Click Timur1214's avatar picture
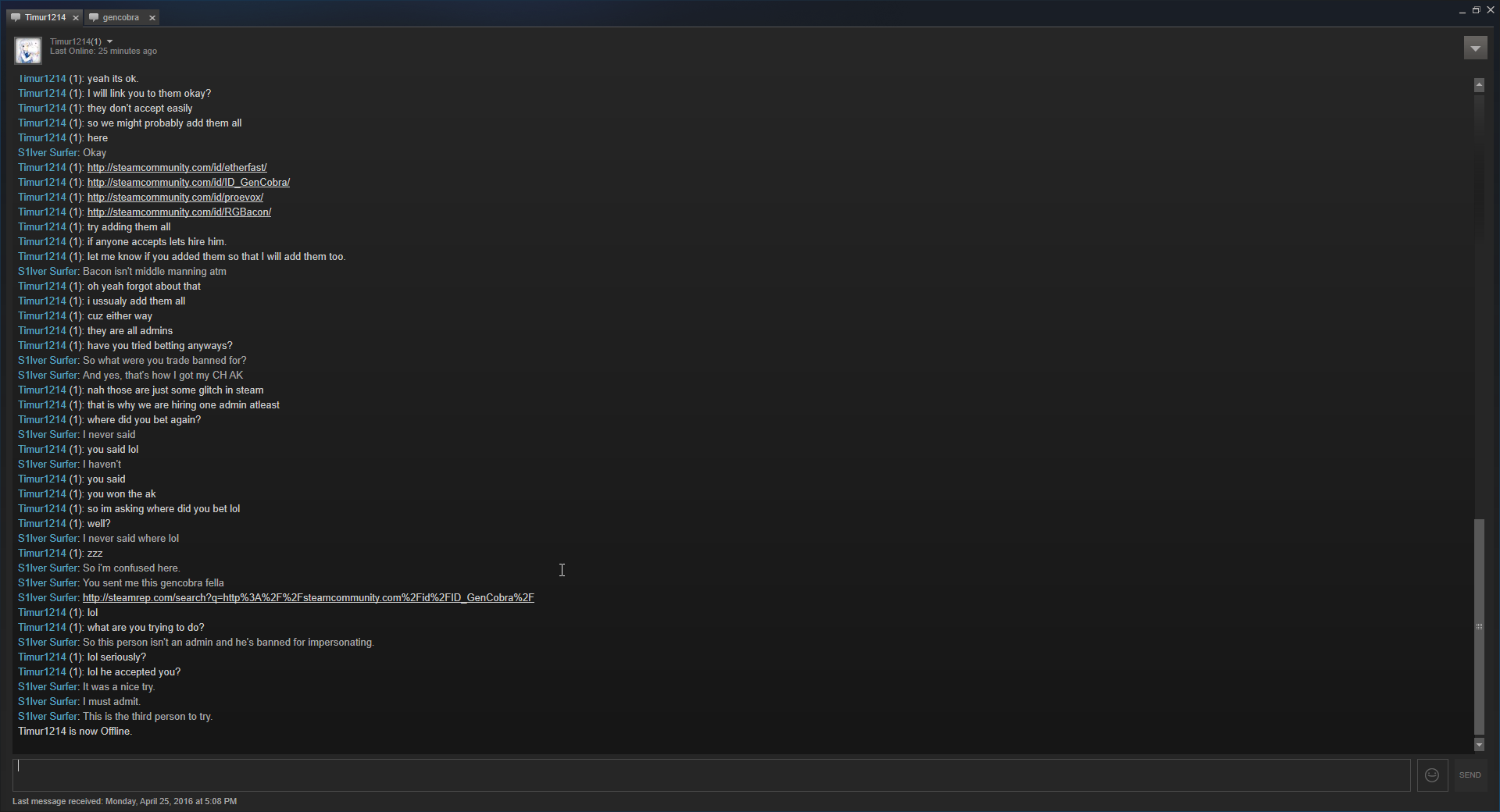This screenshot has width=1500, height=812. tap(28, 50)
